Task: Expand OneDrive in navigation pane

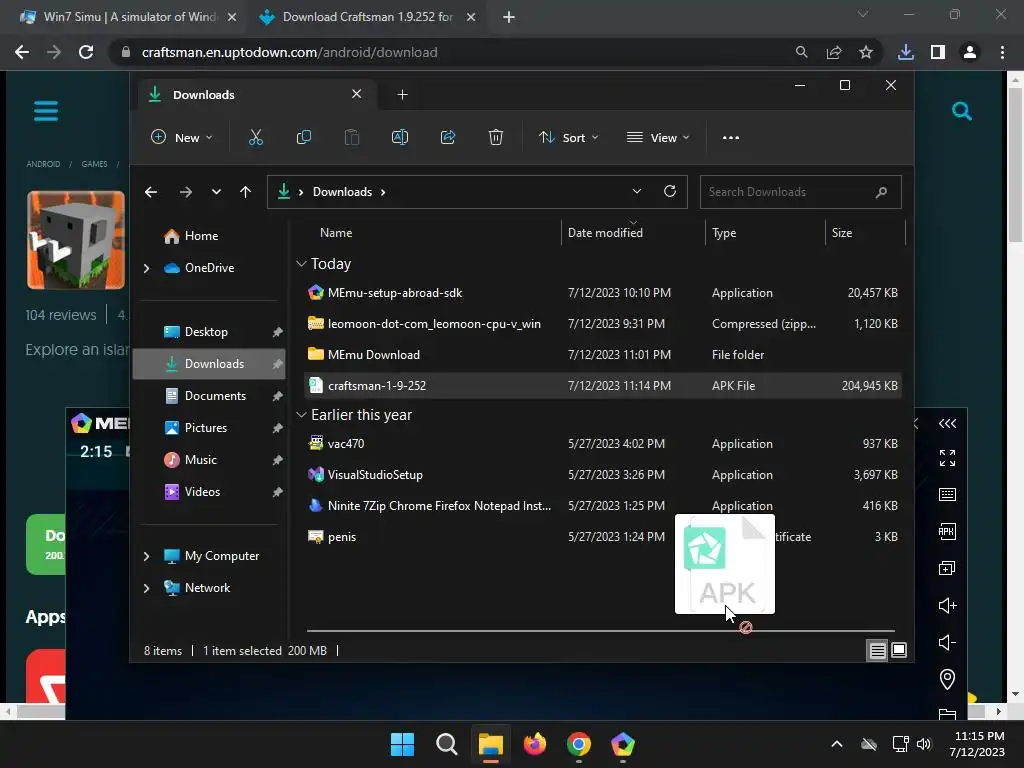Action: pyautogui.click(x=146, y=268)
